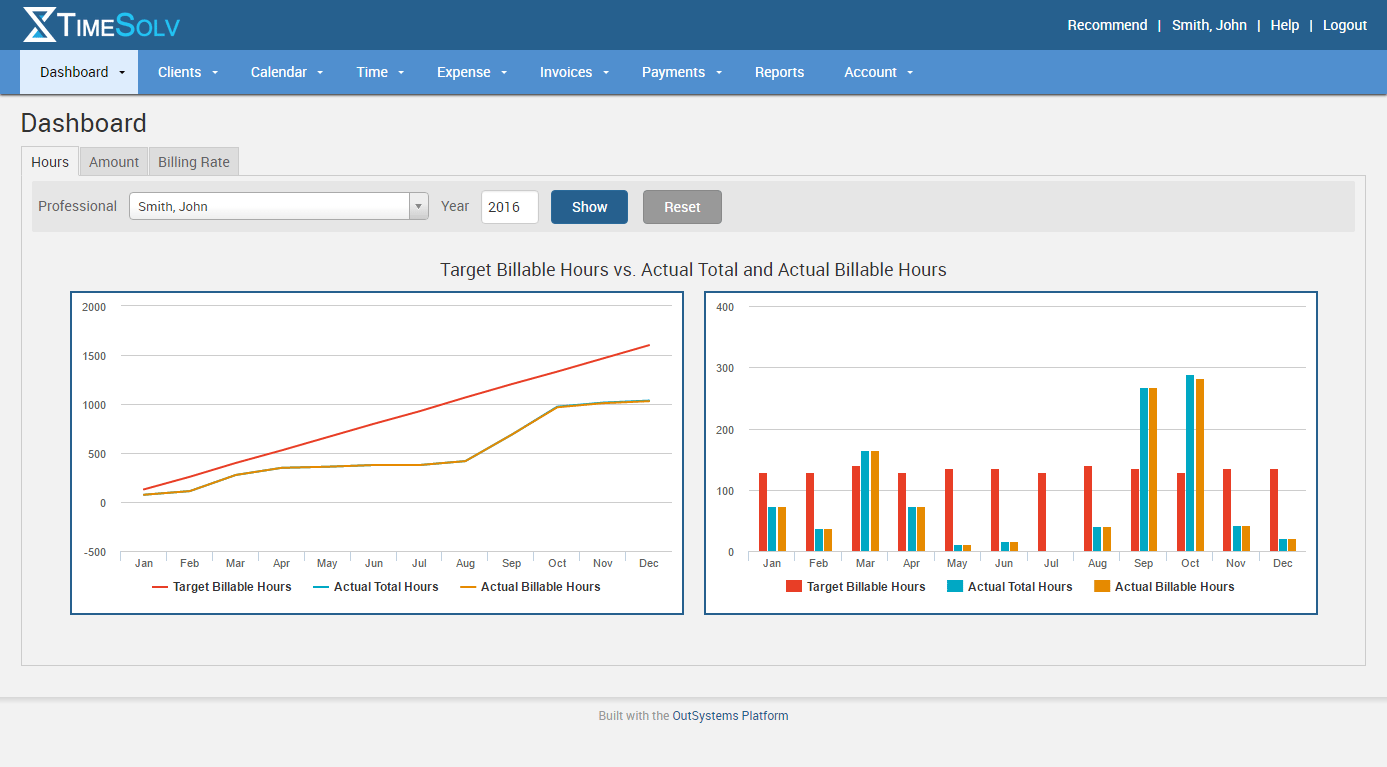Switch to the Billing Rate tab
1387x767 pixels.
pyautogui.click(x=193, y=161)
